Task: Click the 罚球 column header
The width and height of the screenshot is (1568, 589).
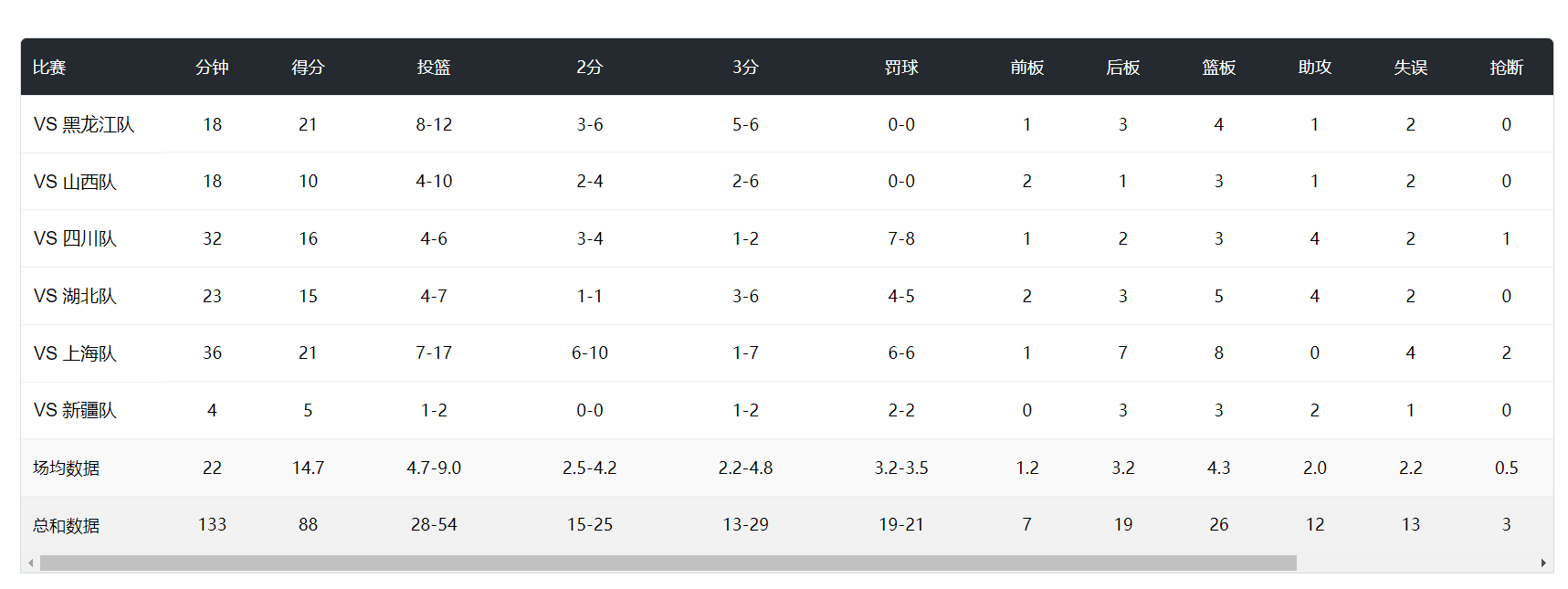Action: [x=901, y=68]
